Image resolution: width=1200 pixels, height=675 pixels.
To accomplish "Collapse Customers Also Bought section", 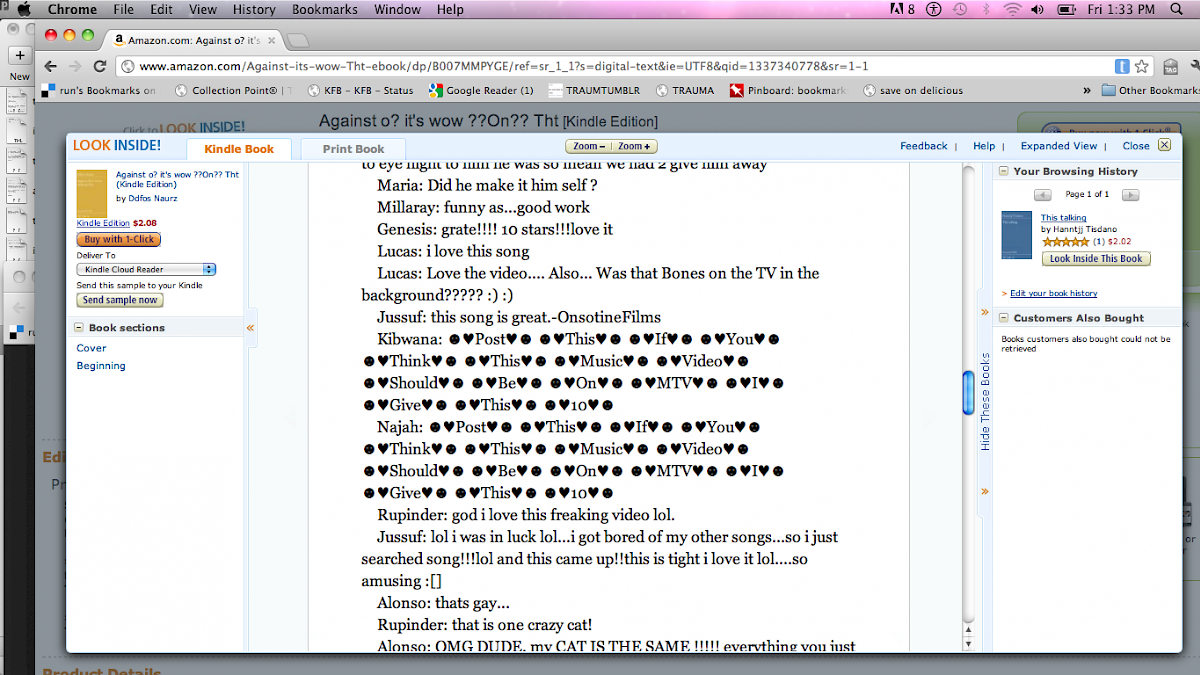I will coord(1004,318).
